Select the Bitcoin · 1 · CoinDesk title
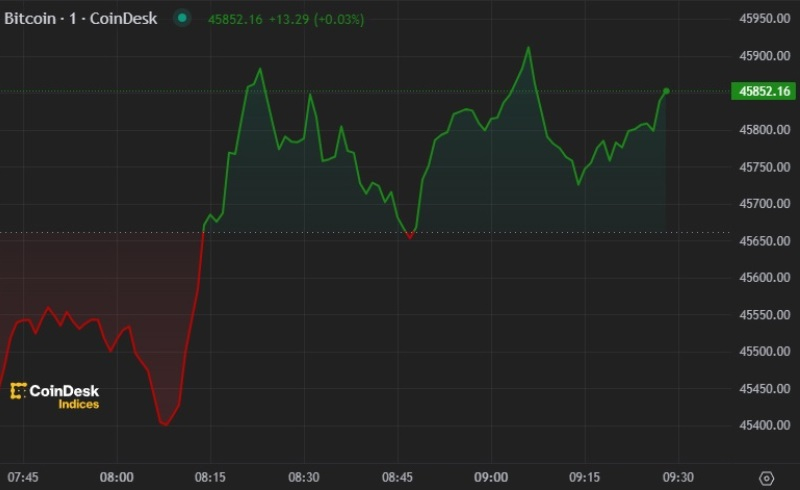Screen dimensions: 800x490 pos(80,19)
